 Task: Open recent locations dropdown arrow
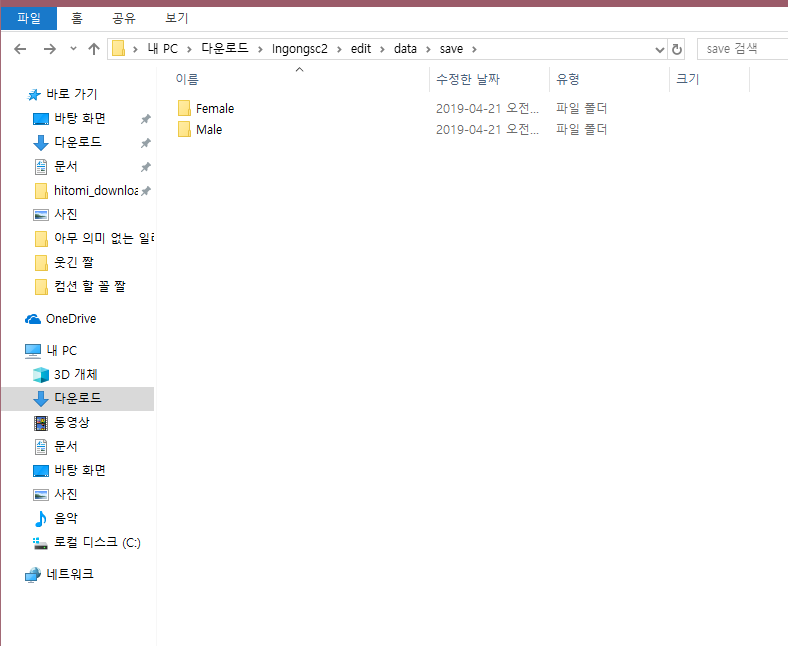tap(73, 49)
